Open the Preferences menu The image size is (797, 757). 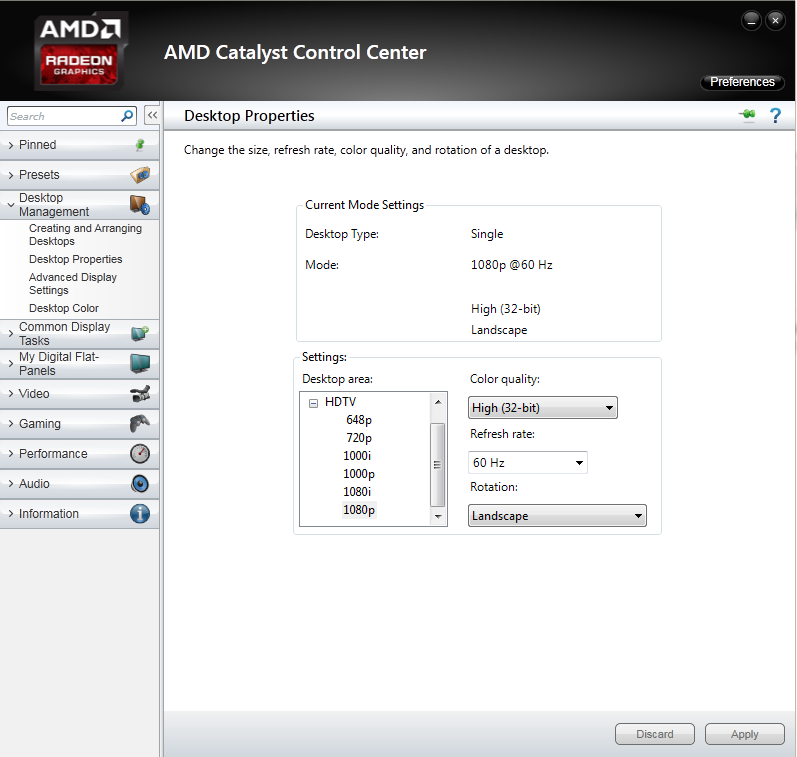tap(742, 82)
